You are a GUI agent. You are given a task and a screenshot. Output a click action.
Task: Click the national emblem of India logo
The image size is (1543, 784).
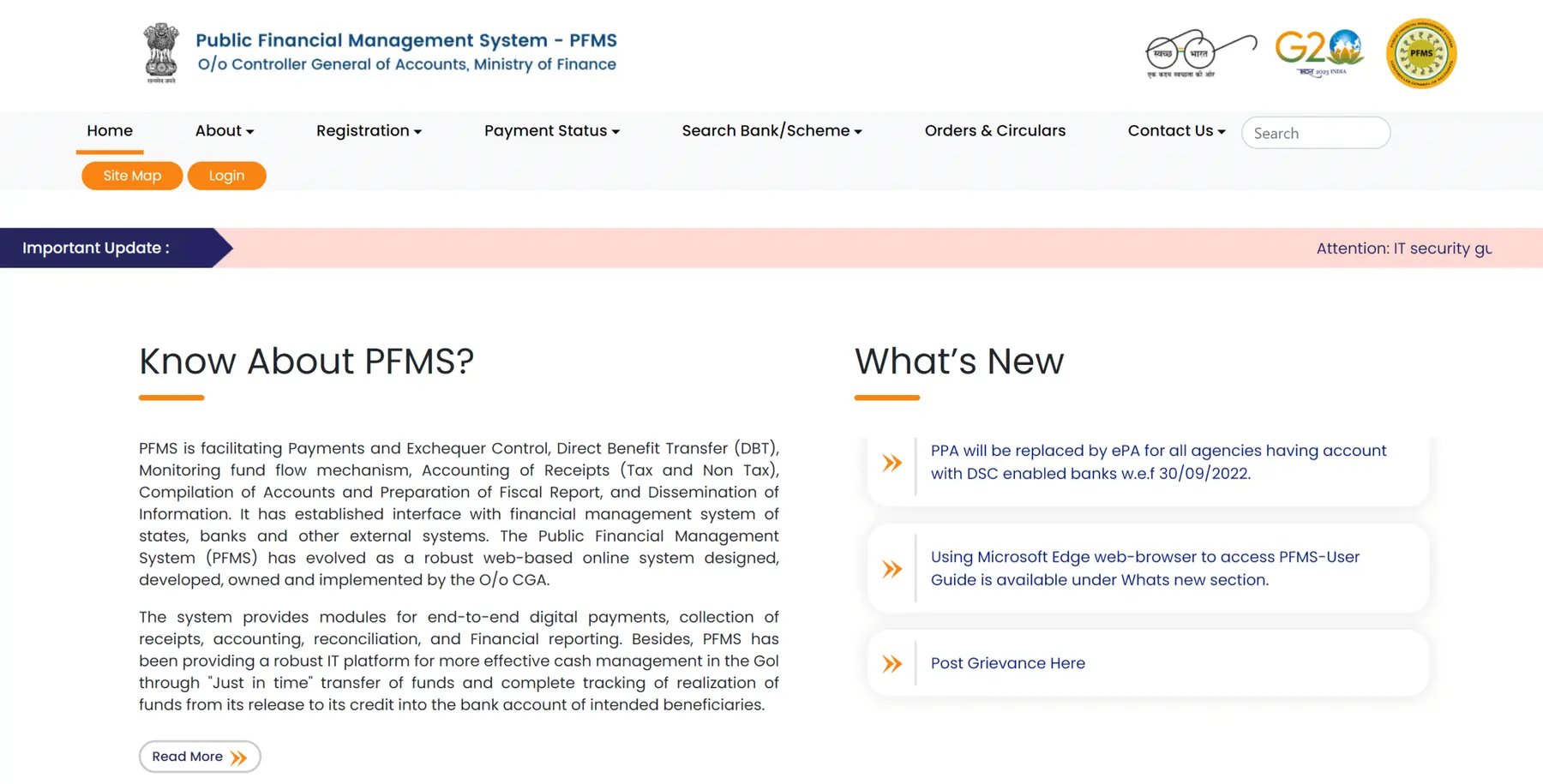pyautogui.click(x=159, y=53)
